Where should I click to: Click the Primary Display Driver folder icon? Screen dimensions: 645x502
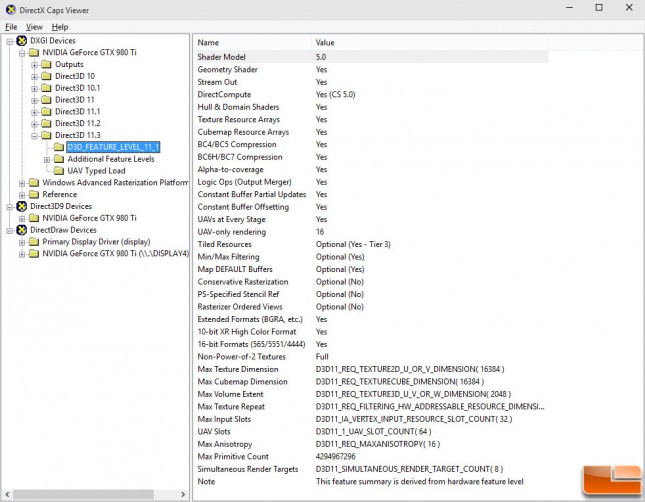[x=34, y=242]
